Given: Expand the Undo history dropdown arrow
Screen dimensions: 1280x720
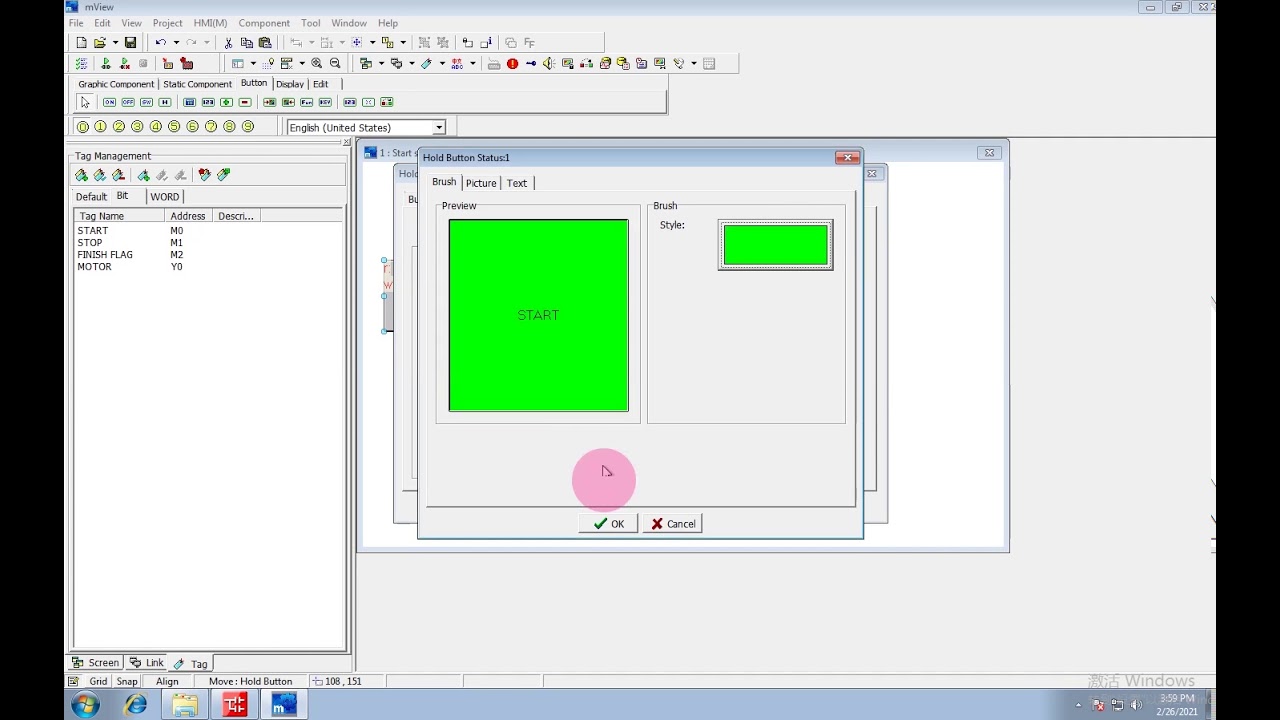Looking at the screenshot, I should pos(176,43).
